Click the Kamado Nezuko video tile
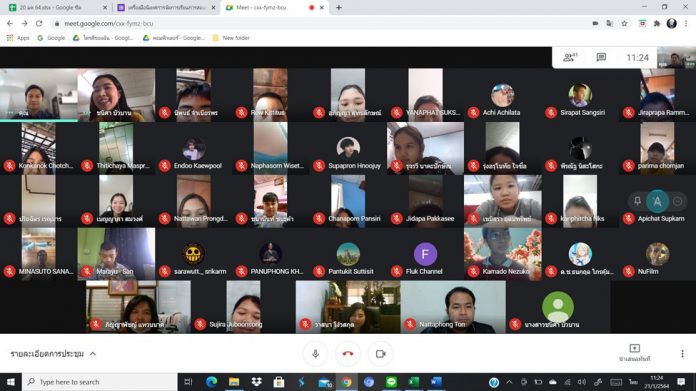This screenshot has height=391, width=696. (503, 254)
